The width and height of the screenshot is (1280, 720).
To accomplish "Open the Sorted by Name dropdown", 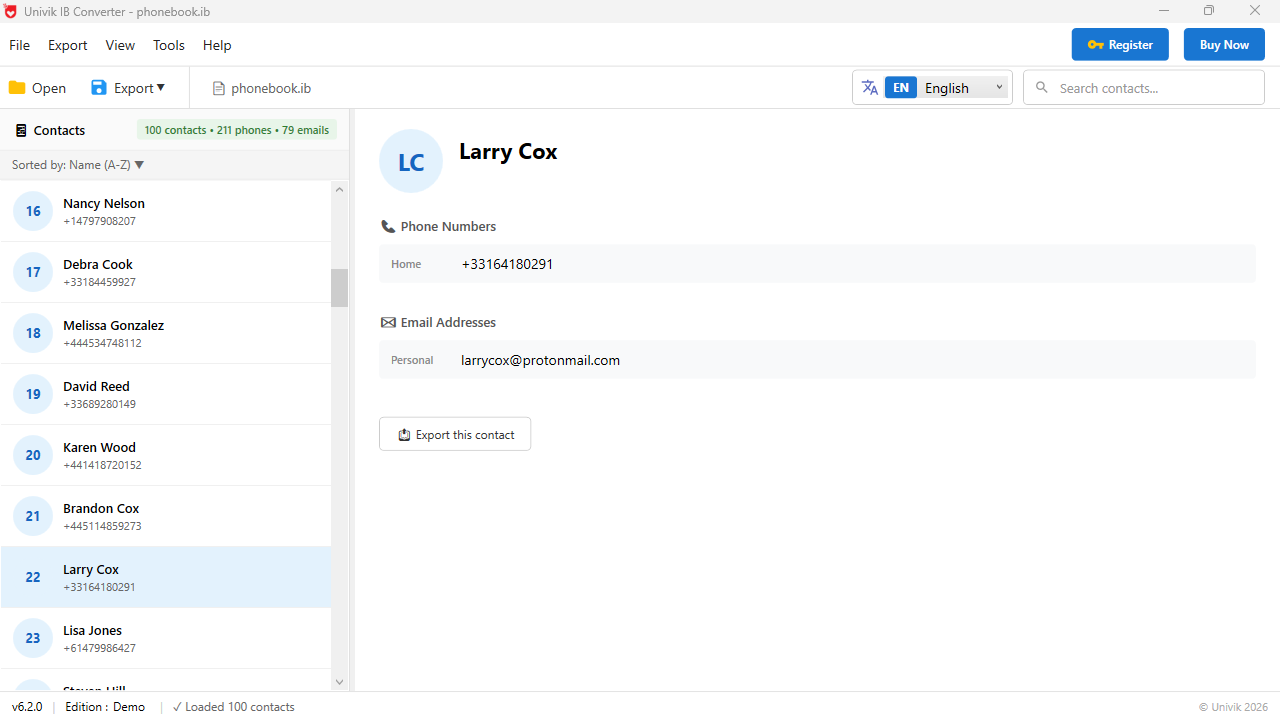I will (77, 164).
